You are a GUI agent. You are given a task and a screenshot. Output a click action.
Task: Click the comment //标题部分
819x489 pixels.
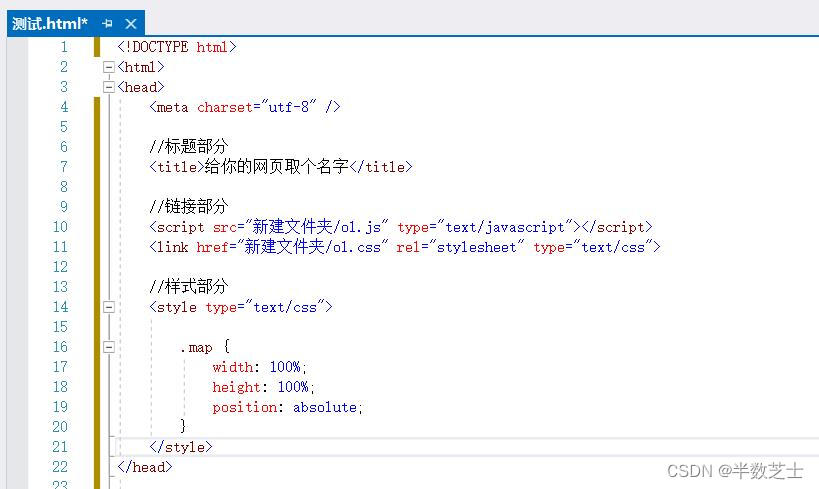pos(189,146)
